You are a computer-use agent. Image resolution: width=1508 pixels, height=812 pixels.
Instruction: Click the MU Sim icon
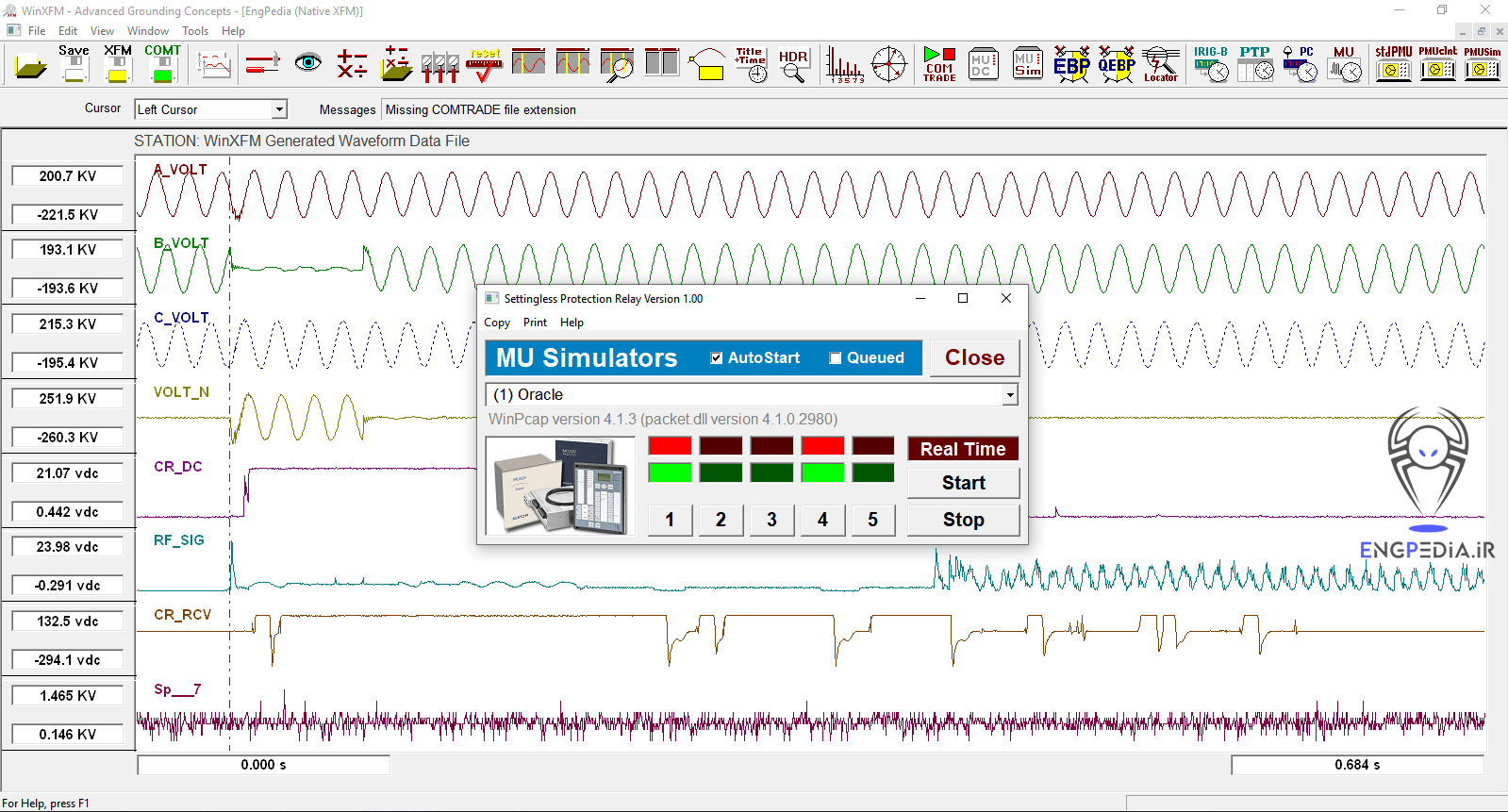pos(1027,64)
